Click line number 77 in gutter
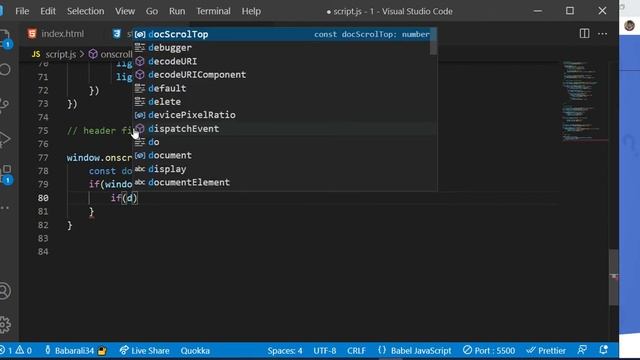Screen dimensions: 640x360 [43, 158]
